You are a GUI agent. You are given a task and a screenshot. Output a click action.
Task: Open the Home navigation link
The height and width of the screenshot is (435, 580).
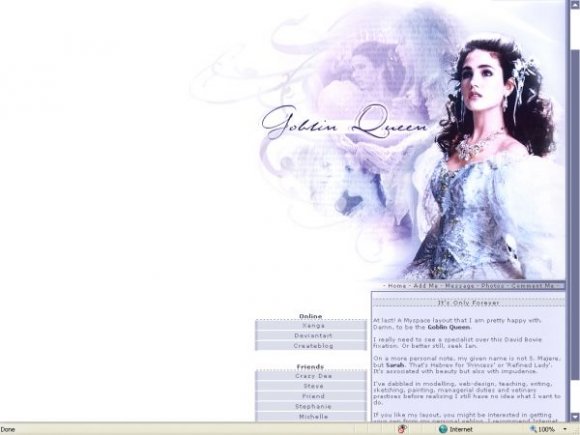[x=397, y=286]
